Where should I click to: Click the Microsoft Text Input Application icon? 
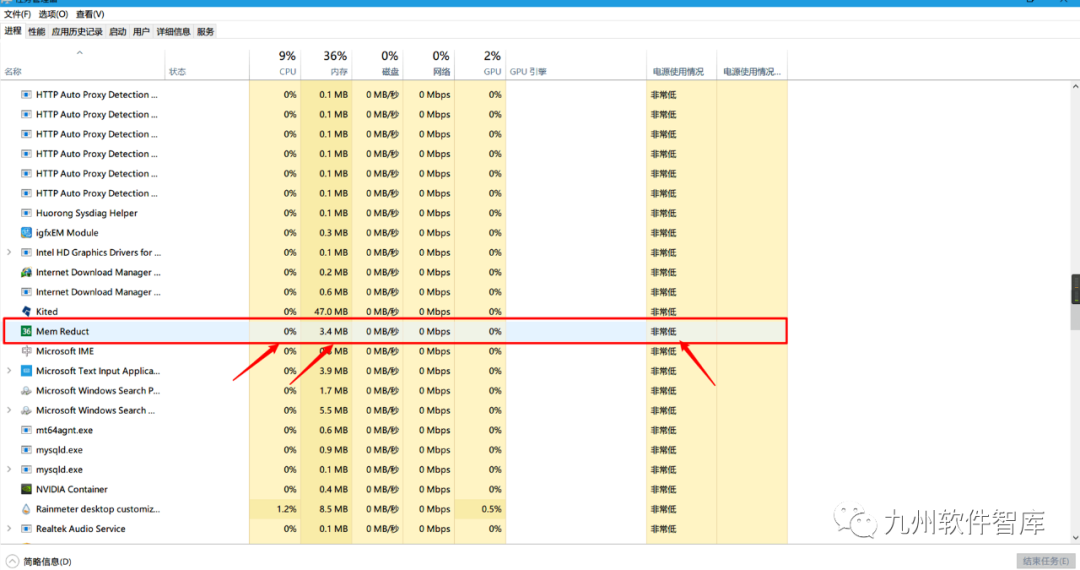tap(26, 371)
